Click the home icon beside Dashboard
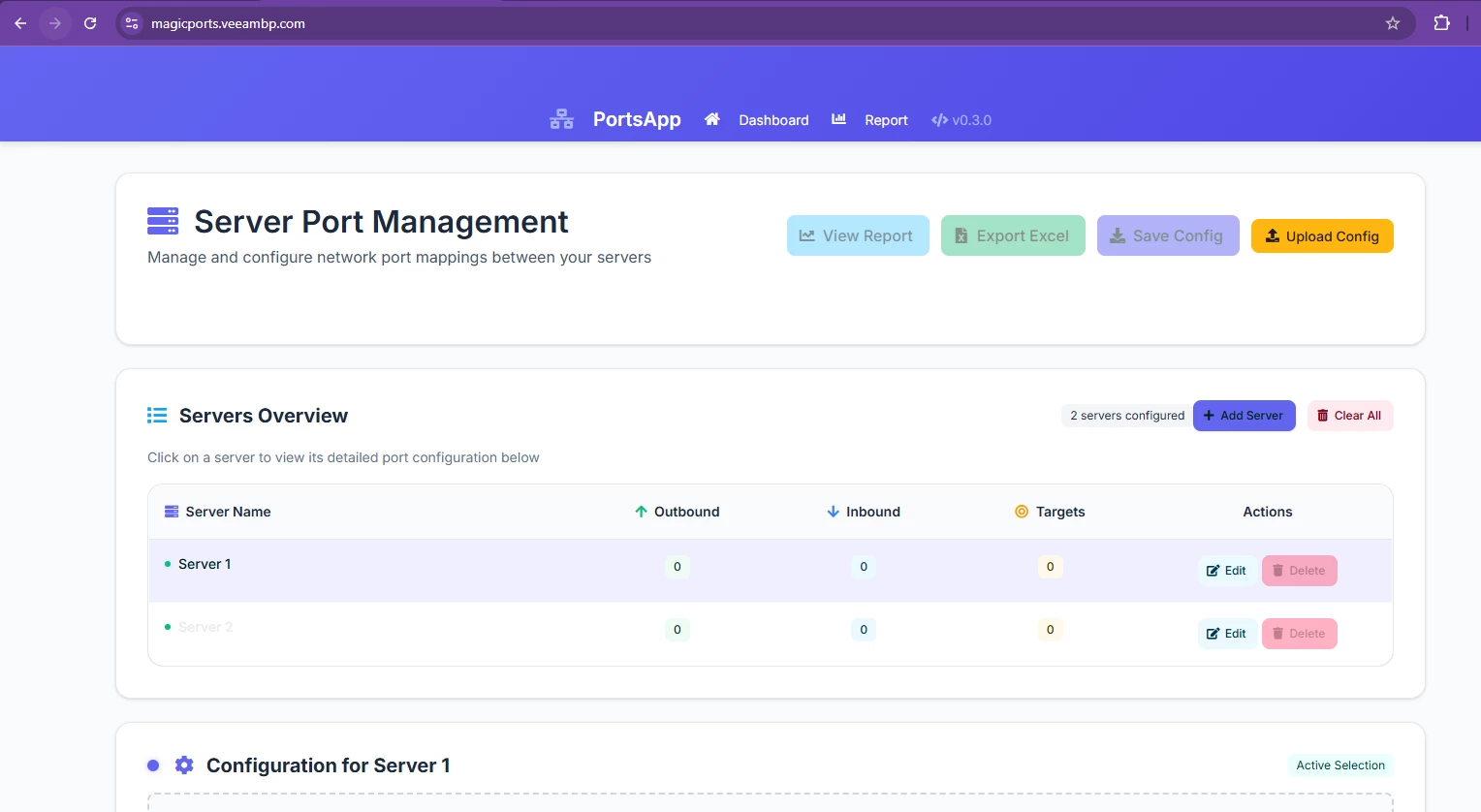The height and width of the screenshot is (812, 1481). 712,119
